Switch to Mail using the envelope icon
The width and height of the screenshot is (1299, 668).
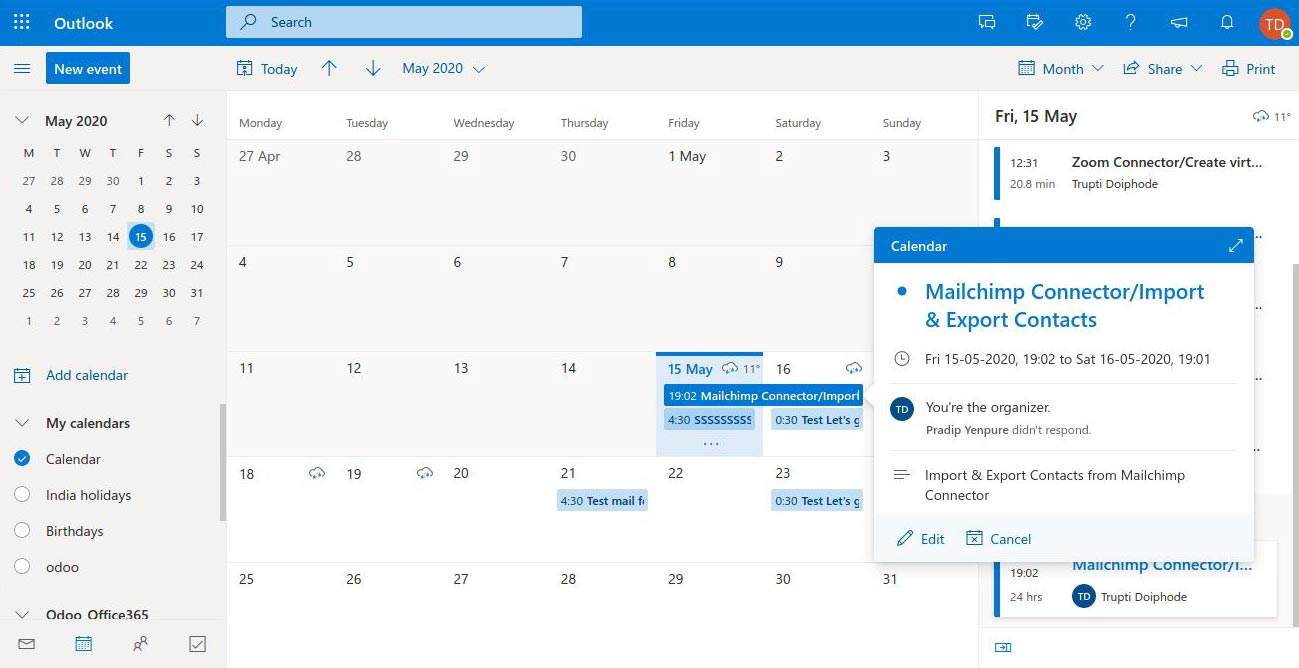point(26,644)
